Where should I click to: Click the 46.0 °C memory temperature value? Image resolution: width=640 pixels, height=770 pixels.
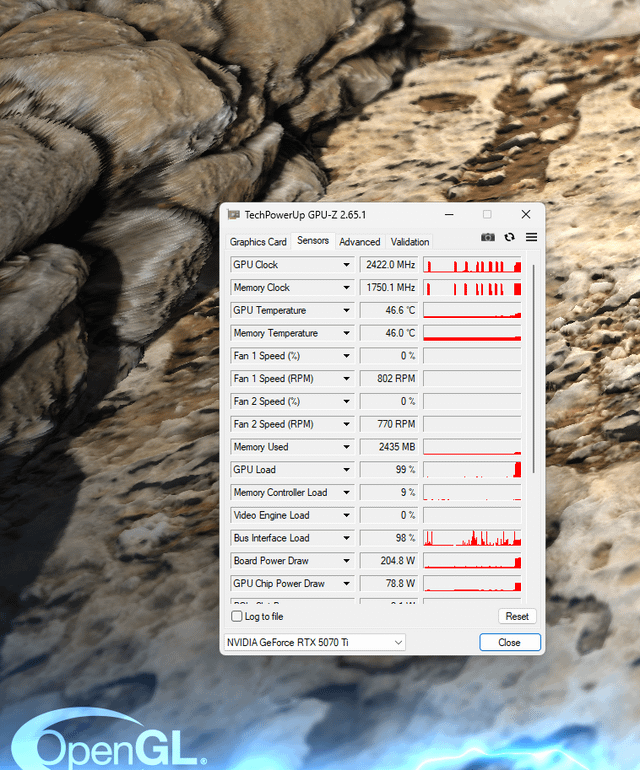coord(389,333)
